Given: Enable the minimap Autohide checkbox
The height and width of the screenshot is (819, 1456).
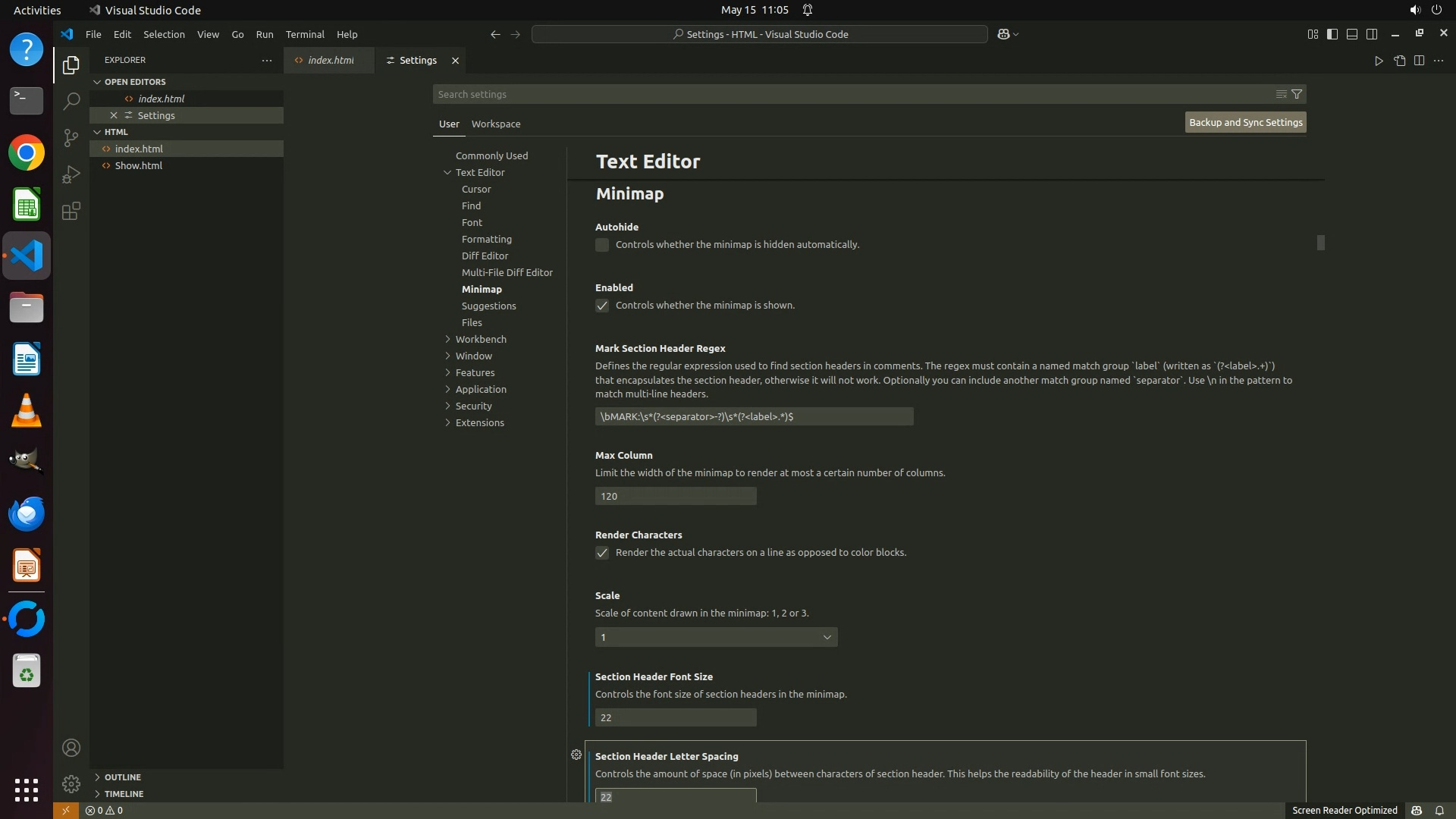Looking at the screenshot, I should (x=602, y=245).
